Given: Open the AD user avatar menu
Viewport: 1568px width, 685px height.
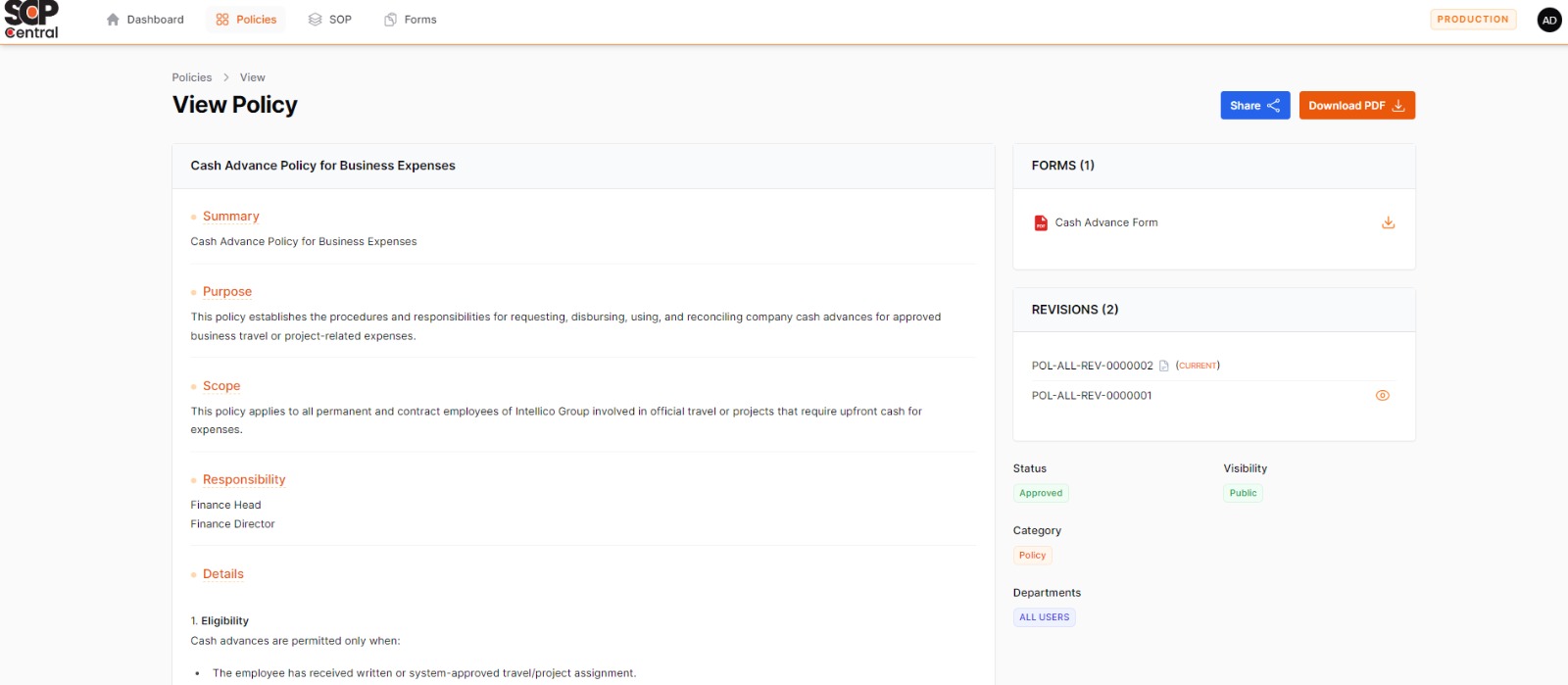Looking at the screenshot, I should tap(1548, 20).
